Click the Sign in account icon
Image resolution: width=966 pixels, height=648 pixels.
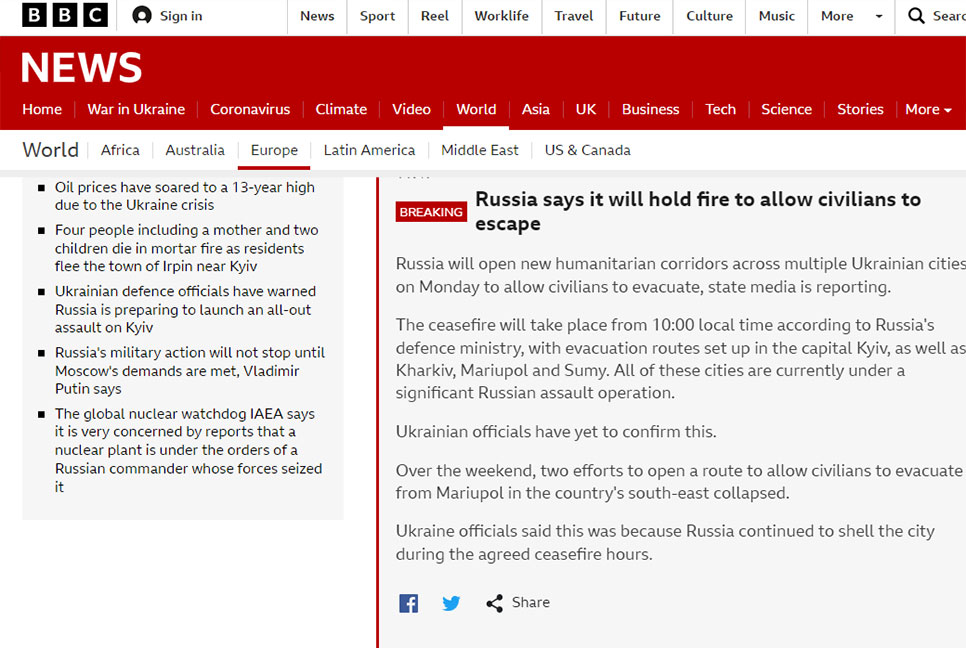tap(142, 15)
